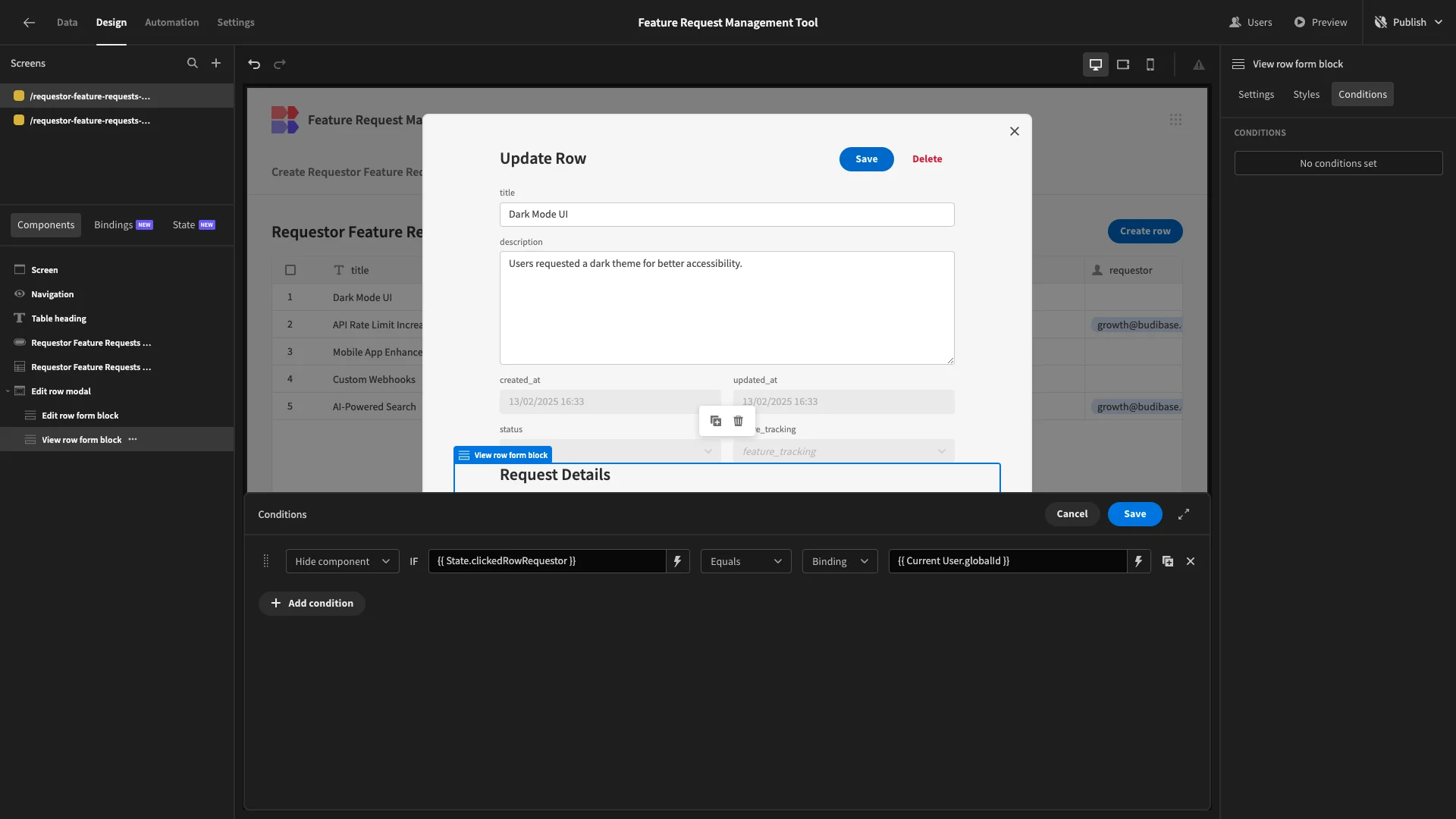1456x819 pixels.
Task: Open the Hide component action dropdown
Action: pyautogui.click(x=342, y=561)
